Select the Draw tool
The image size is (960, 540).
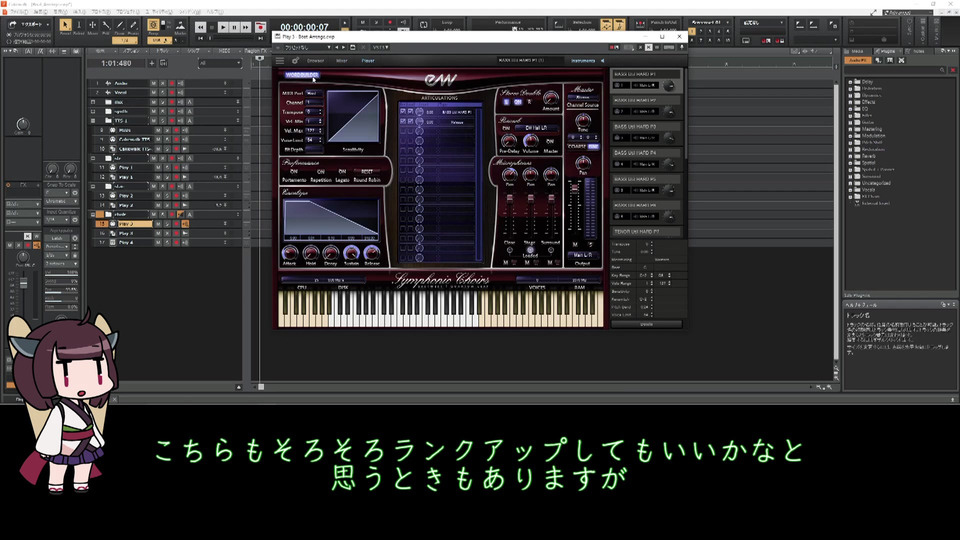pyautogui.click(x=119, y=25)
